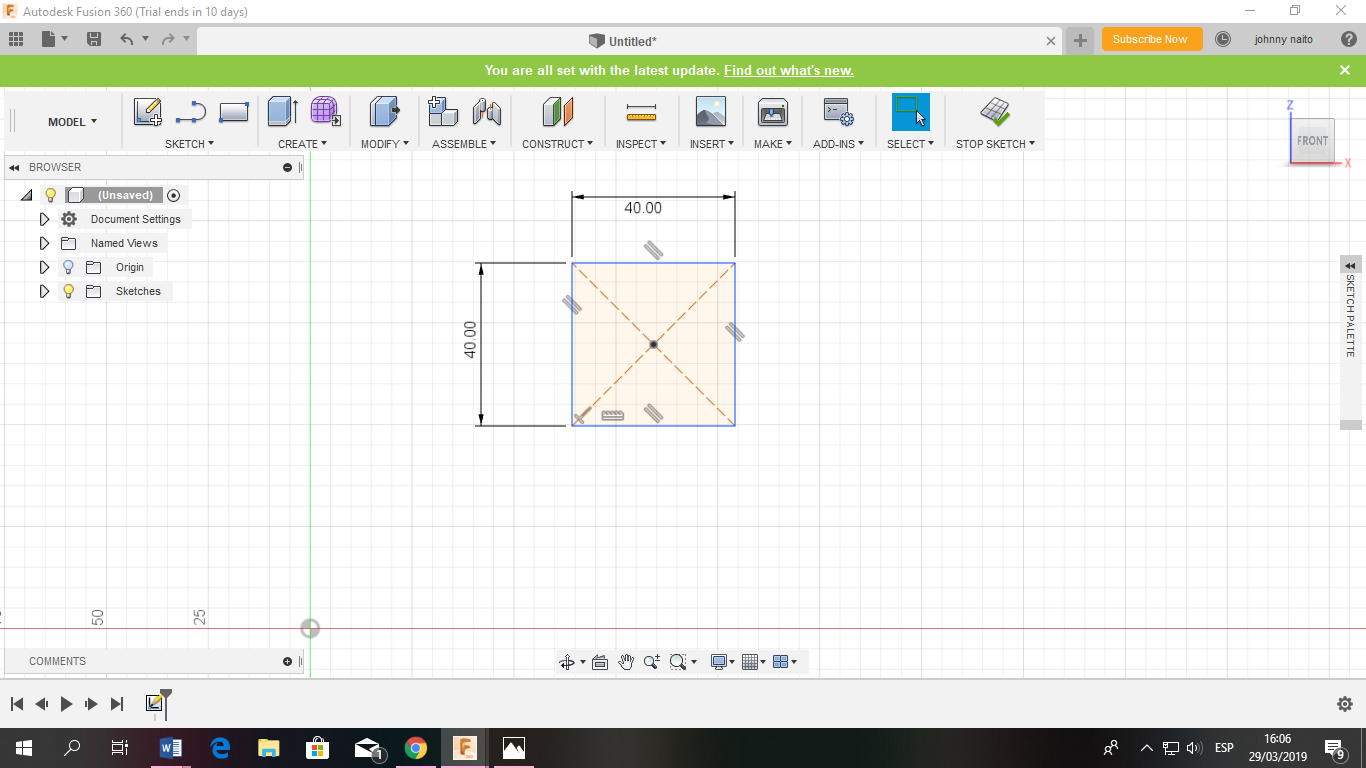Viewport: 1366px width, 768px height.
Task: Dismiss the green update banner
Action: coord(1345,70)
